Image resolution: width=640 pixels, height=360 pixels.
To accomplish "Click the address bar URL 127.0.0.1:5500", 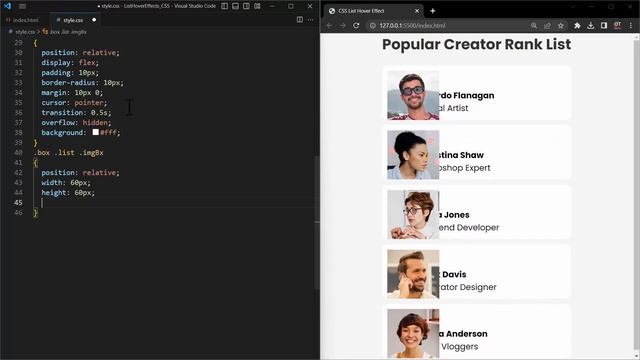I will click(412, 25).
